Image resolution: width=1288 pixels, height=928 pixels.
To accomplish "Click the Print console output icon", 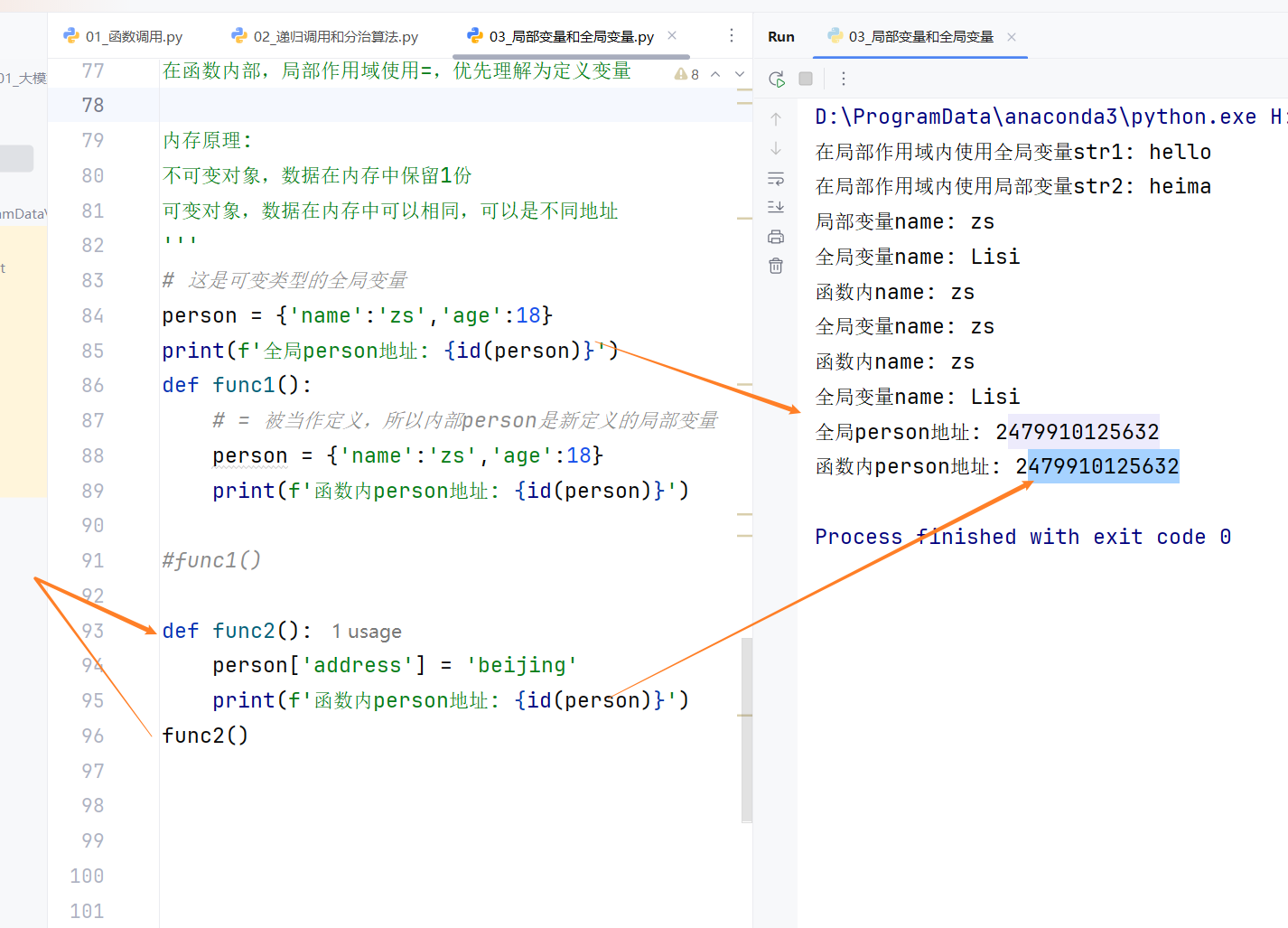I will tap(776, 237).
